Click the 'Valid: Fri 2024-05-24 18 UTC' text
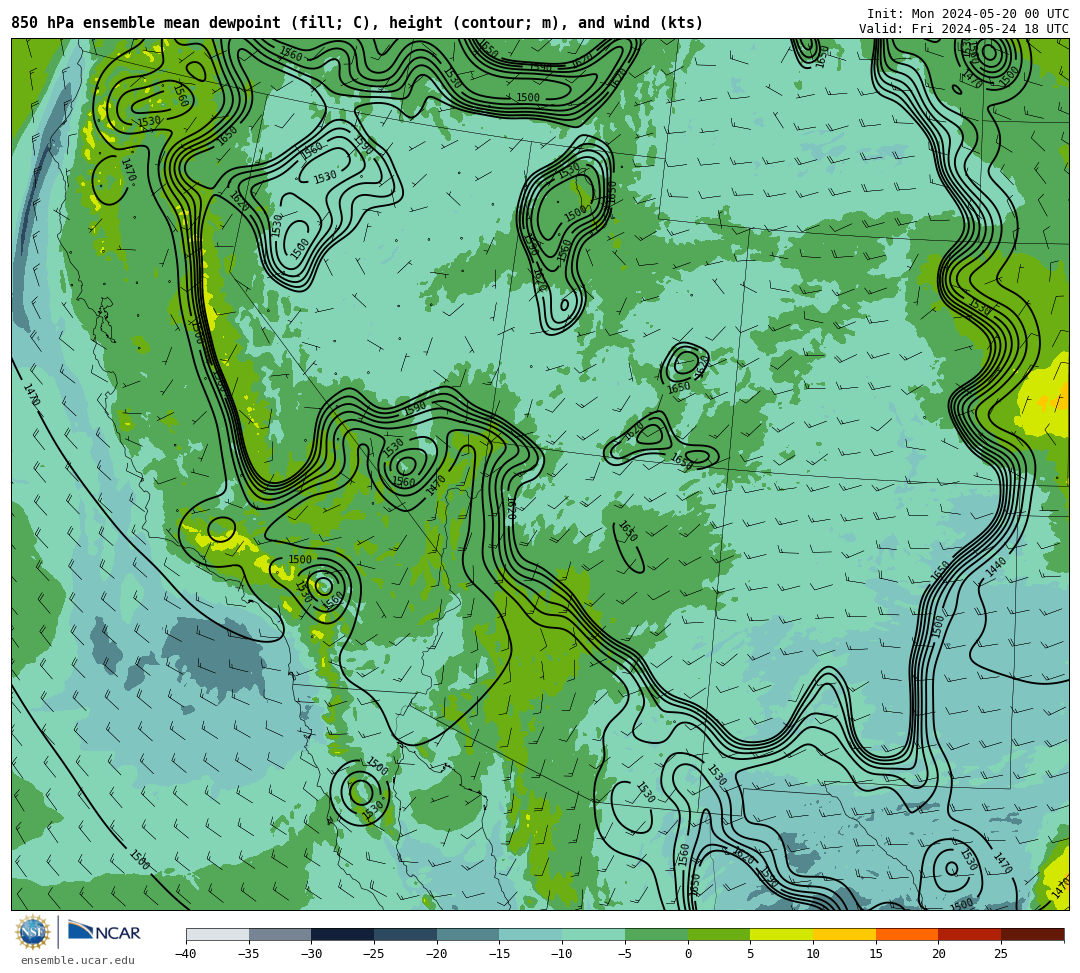Image resolution: width=1080 pixels, height=973 pixels. click(x=964, y=28)
